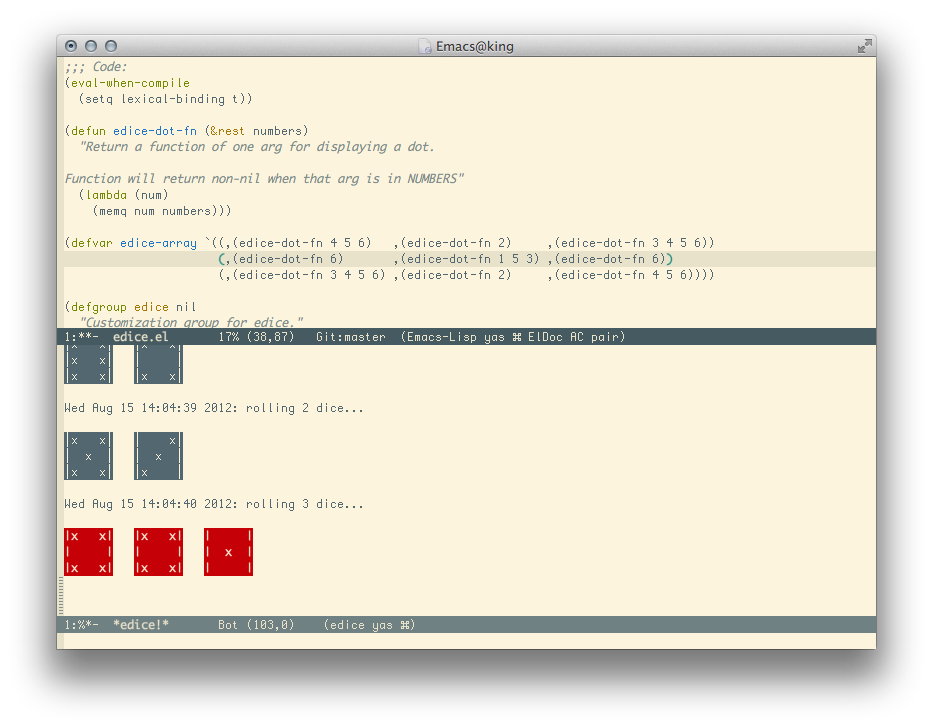Click the 17% indicator in mode line
933x728 pixels.
click(x=228, y=337)
